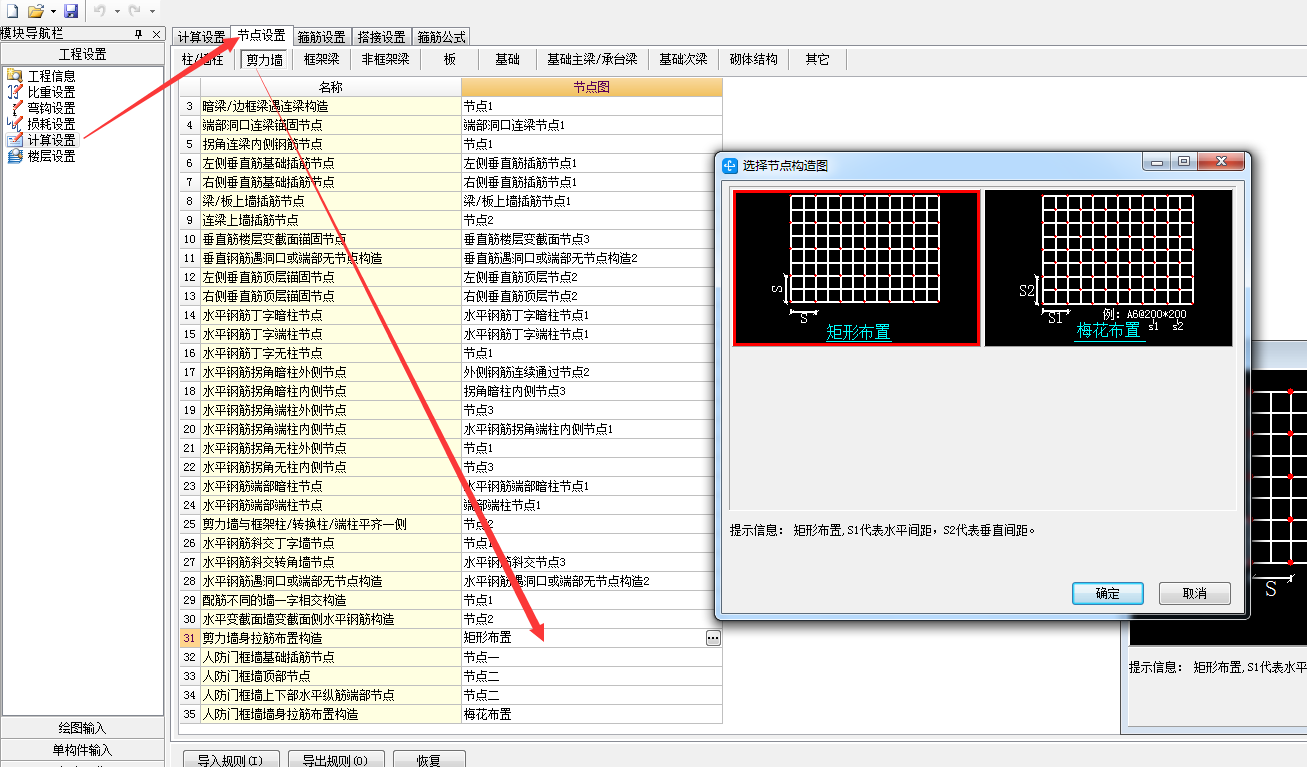Click the 损耗设置 icon in navigation
Viewport: 1307px width, 767px height.
[x=14, y=123]
